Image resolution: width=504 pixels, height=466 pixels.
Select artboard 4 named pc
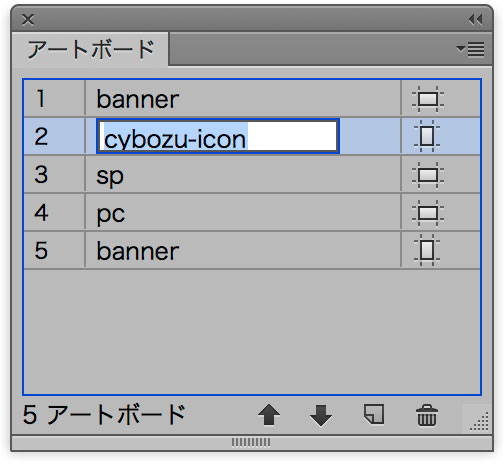tap(252, 212)
